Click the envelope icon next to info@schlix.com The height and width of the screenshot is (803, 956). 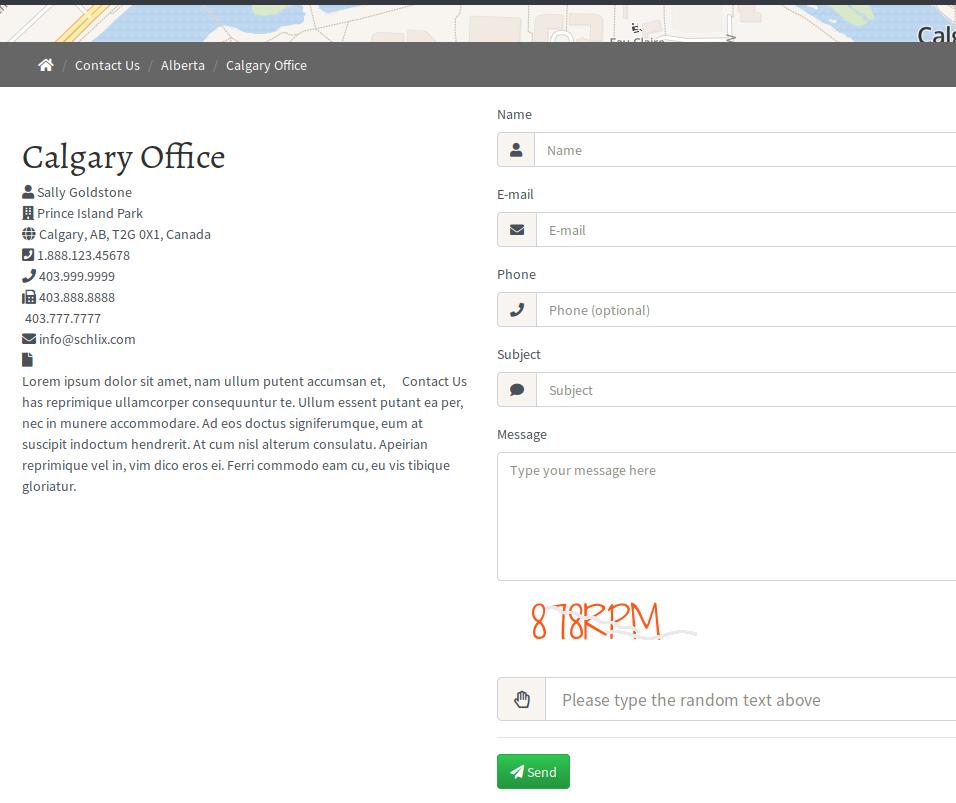[29, 339]
